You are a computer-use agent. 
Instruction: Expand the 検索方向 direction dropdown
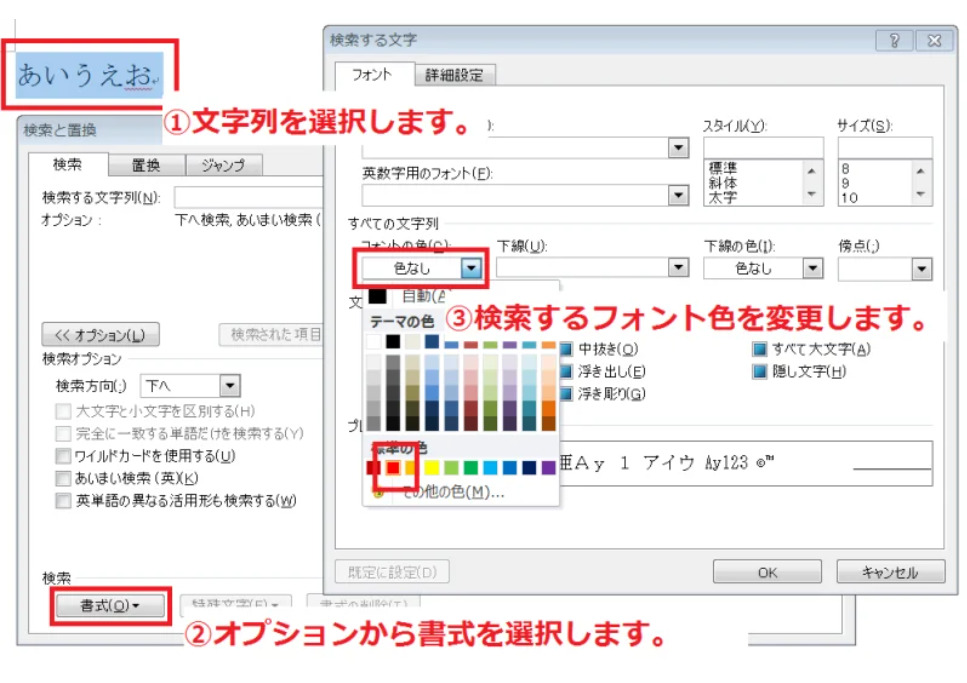pos(230,385)
